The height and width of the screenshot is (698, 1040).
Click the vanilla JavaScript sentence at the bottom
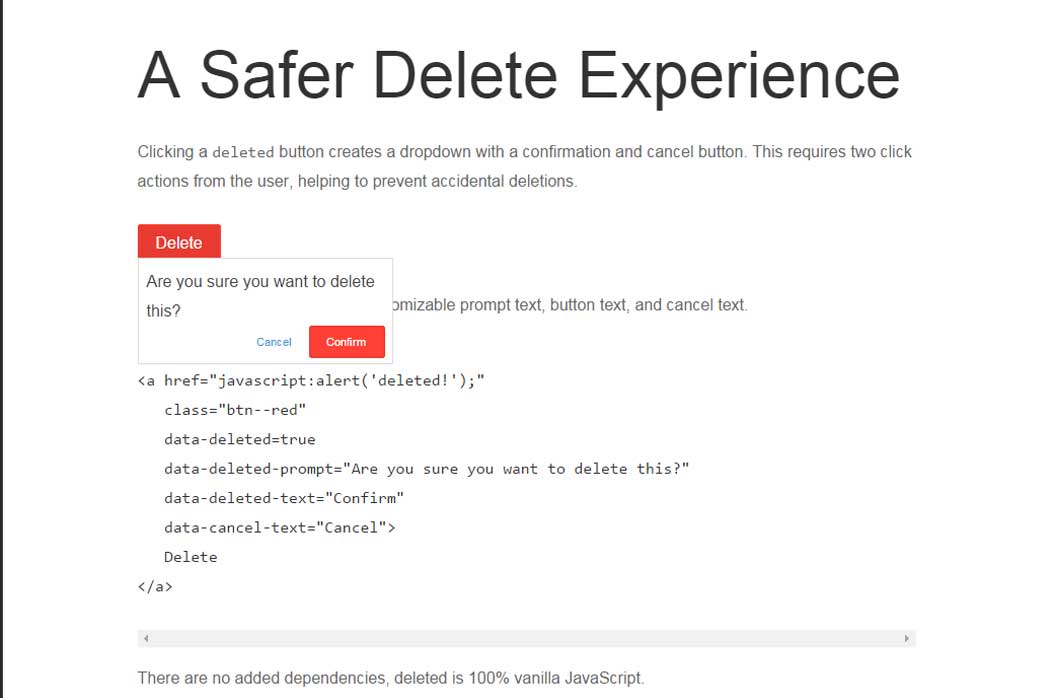390,677
